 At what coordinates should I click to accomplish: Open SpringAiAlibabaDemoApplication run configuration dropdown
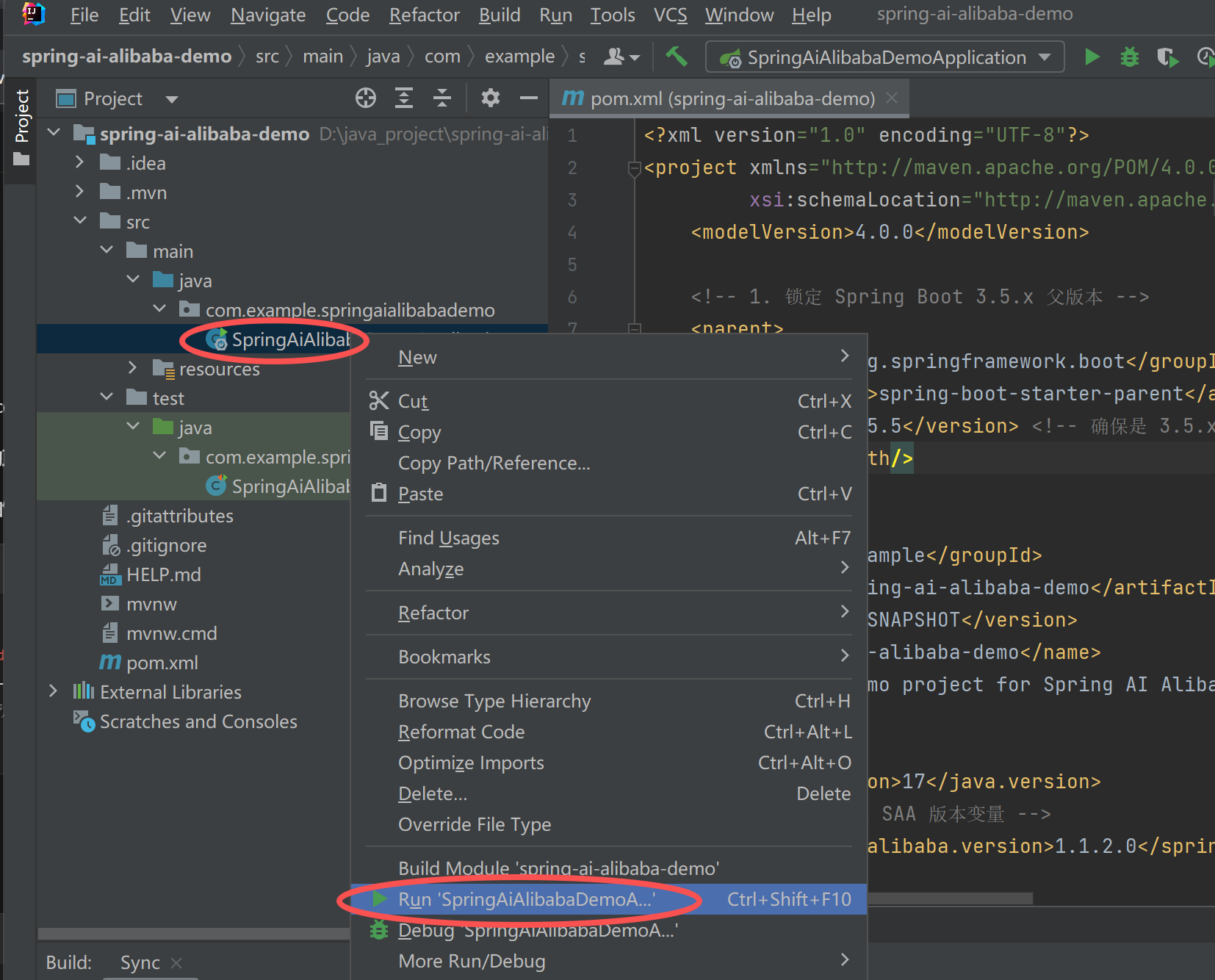[x=884, y=57]
